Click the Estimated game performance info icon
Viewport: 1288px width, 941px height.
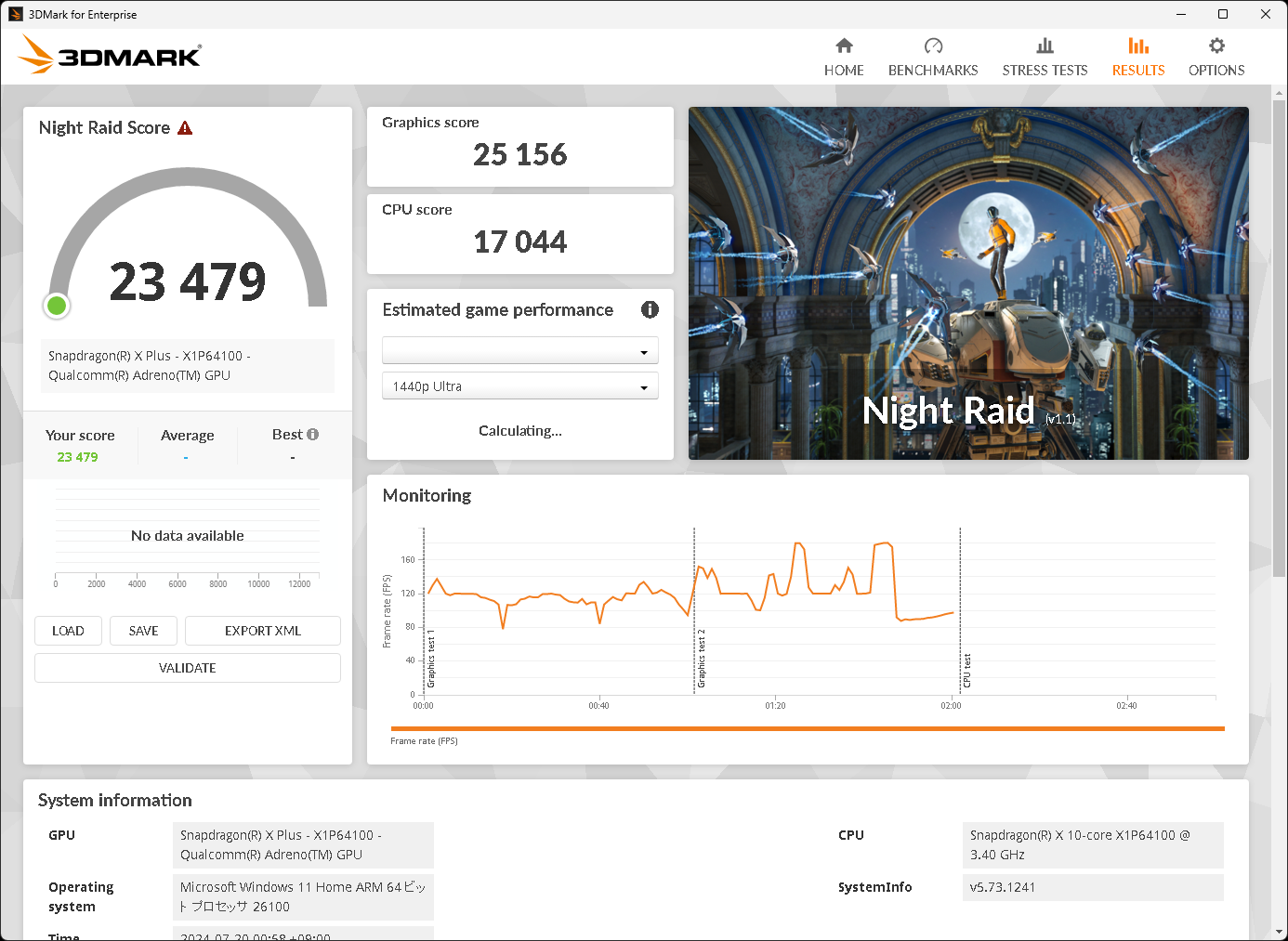(650, 309)
